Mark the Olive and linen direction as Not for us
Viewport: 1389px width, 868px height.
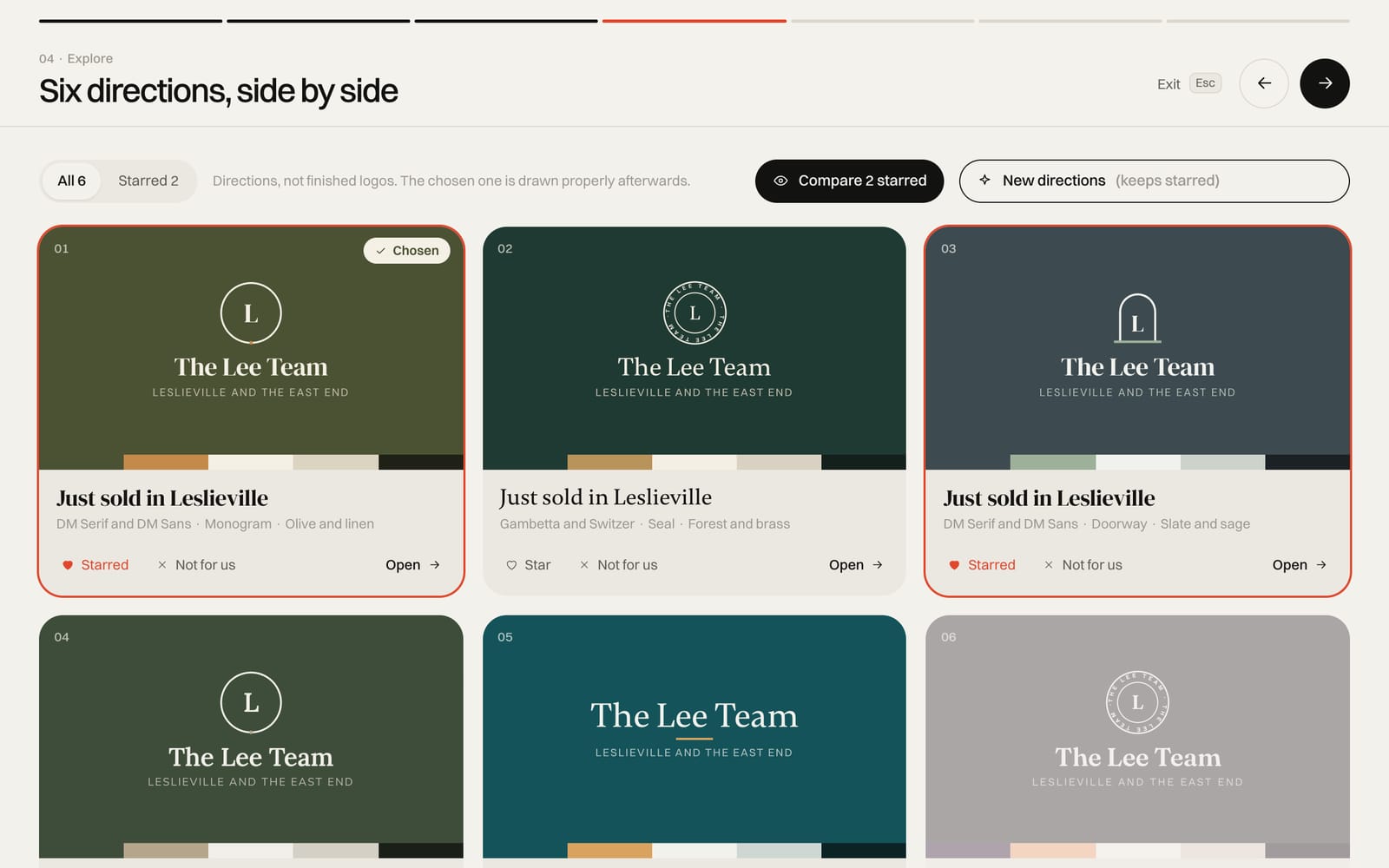click(x=196, y=565)
